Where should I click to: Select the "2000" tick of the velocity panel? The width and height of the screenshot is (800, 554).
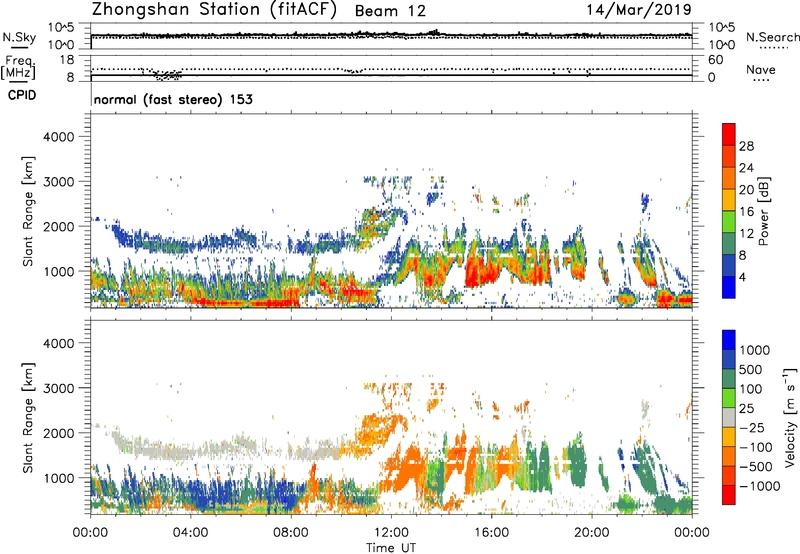(x=58, y=433)
